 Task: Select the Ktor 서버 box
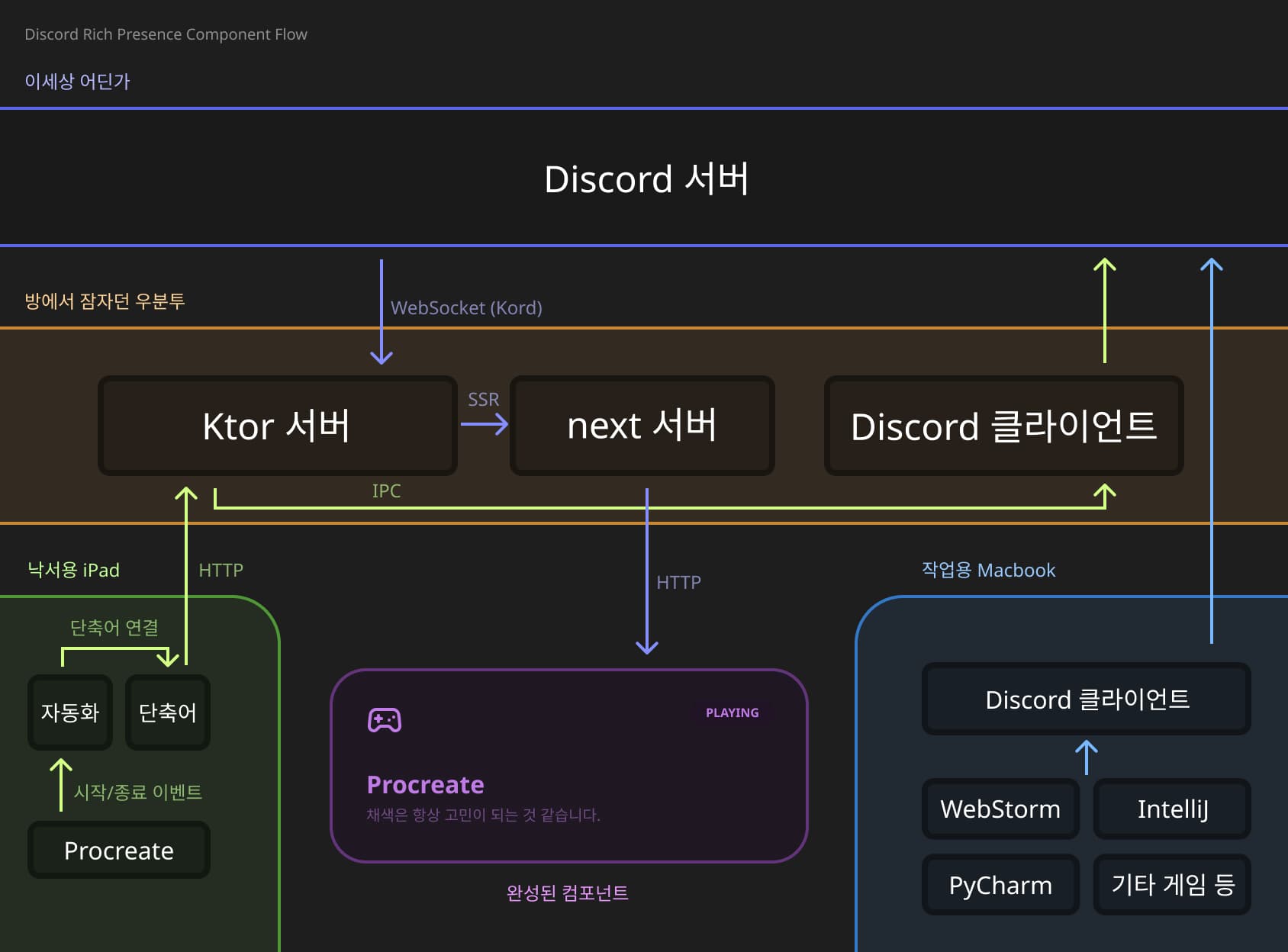(x=277, y=426)
